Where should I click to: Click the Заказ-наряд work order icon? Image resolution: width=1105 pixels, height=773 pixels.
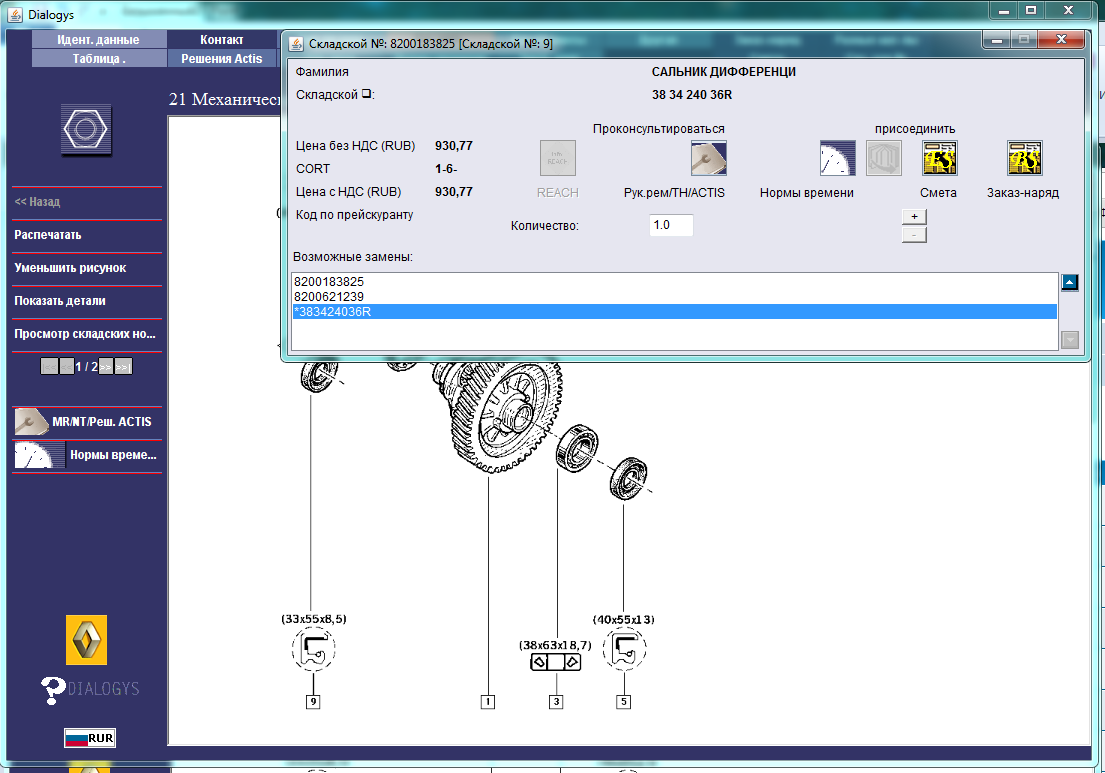pyautogui.click(x=1025, y=158)
